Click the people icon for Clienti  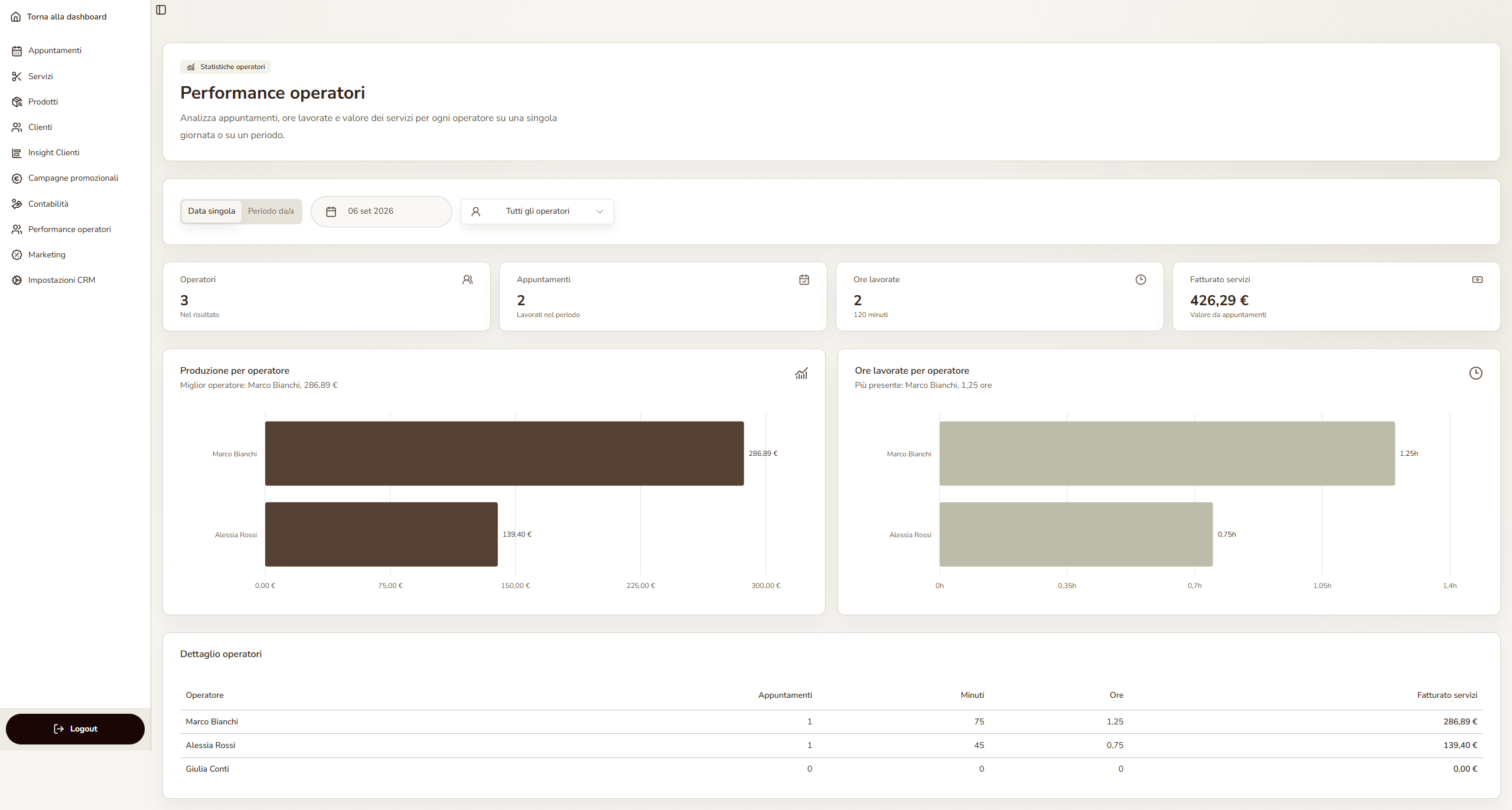point(17,127)
